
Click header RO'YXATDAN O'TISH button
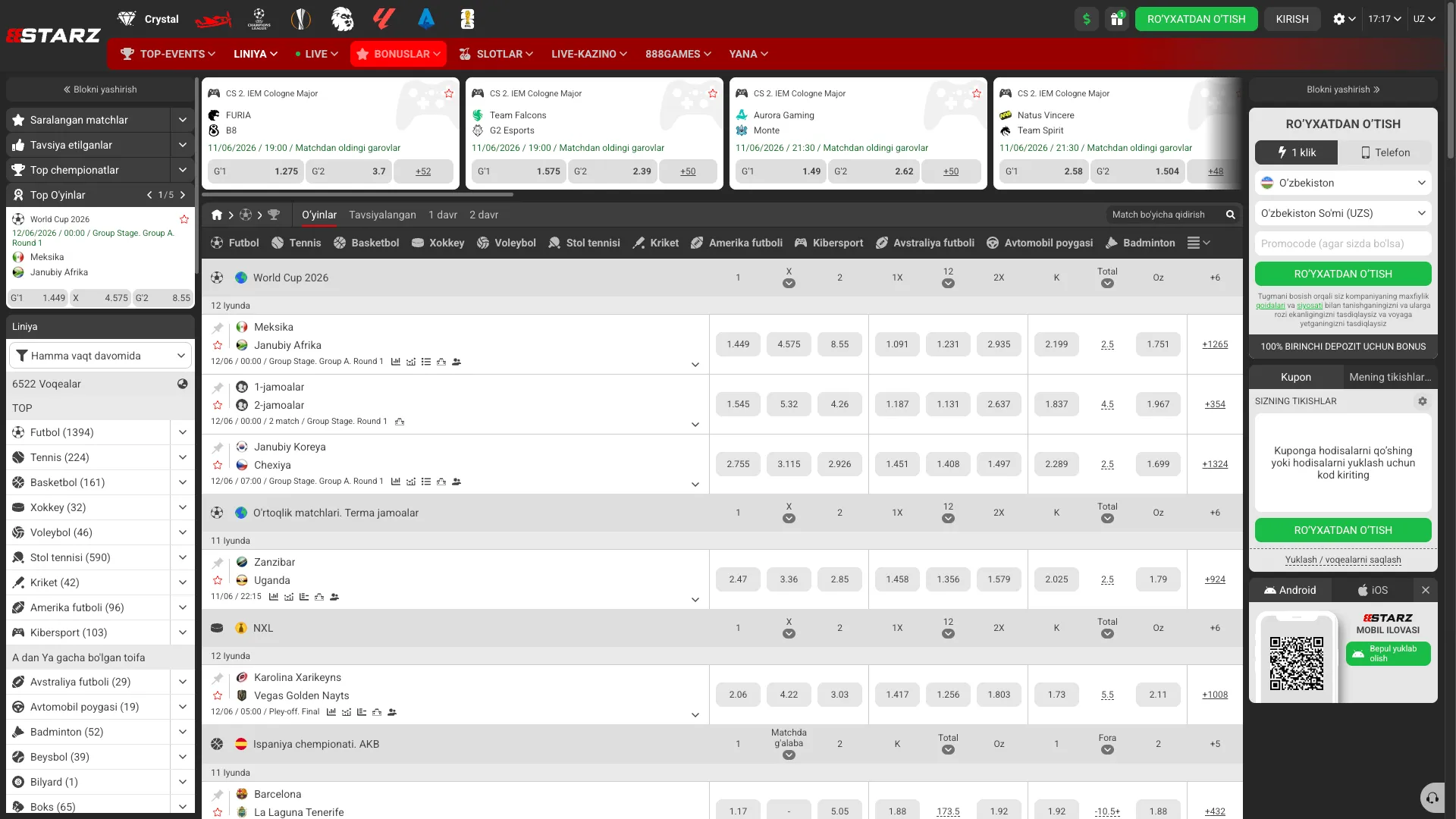pyautogui.click(x=1196, y=19)
